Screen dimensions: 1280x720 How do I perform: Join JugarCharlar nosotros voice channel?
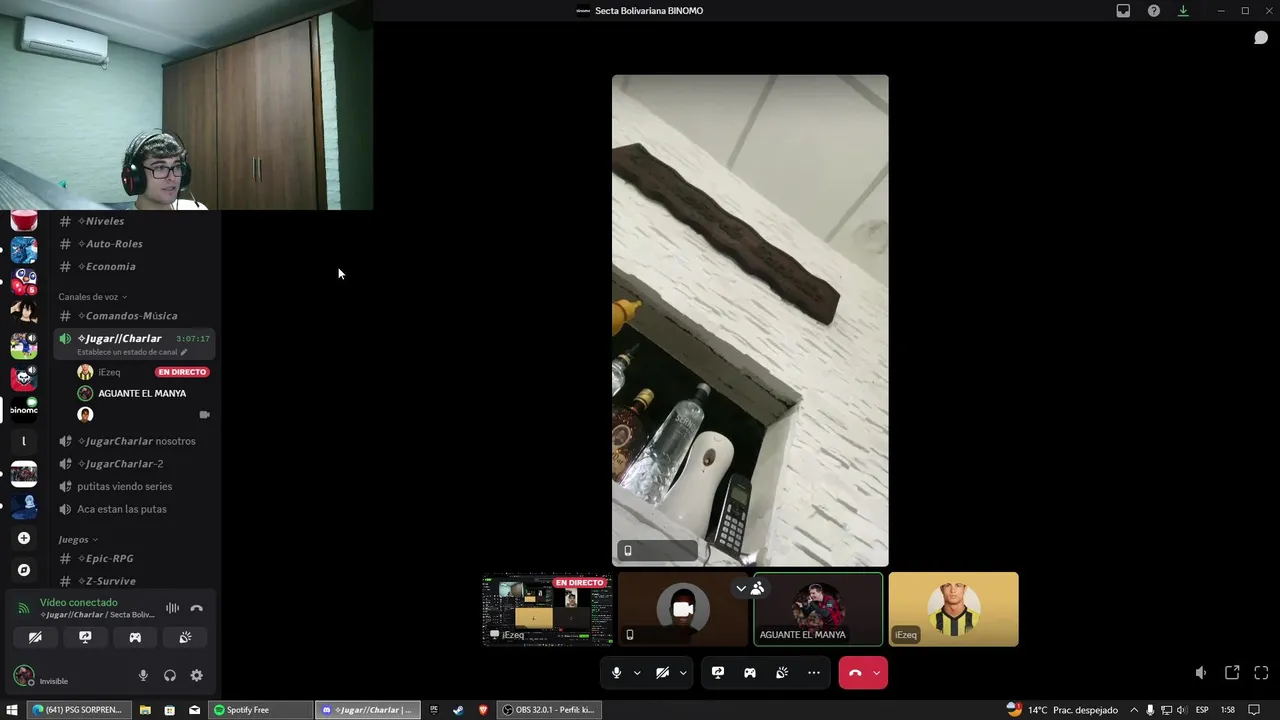click(x=135, y=441)
